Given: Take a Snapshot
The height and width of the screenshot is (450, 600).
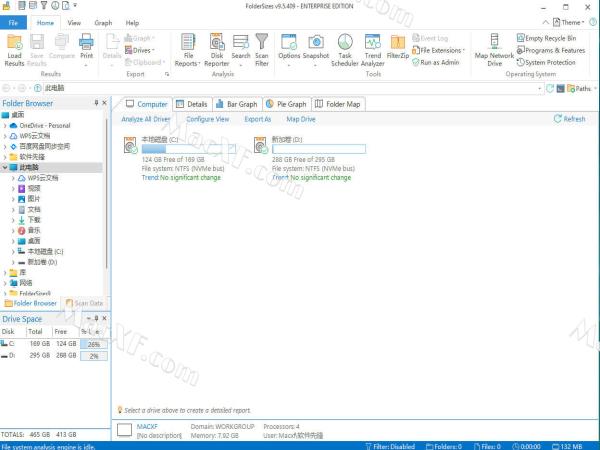Looking at the screenshot, I should pos(316,50).
